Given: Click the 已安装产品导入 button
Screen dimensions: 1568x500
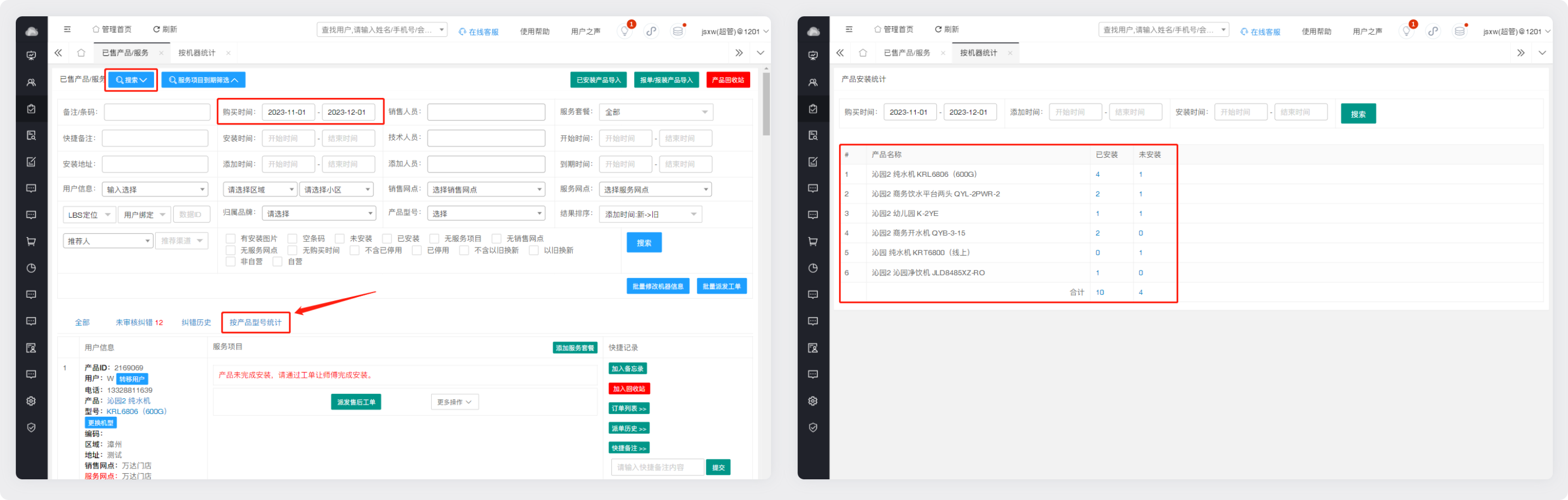Looking at the screenshot, I should [x=598, y=79].
